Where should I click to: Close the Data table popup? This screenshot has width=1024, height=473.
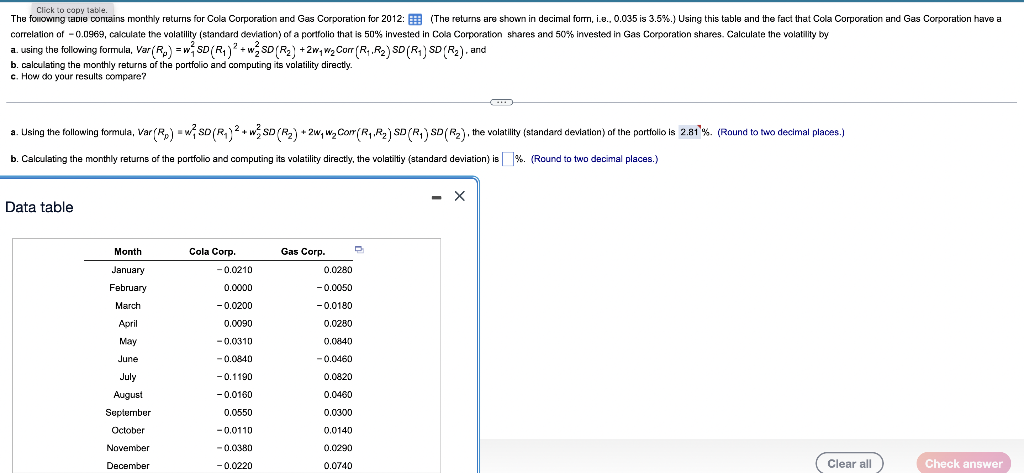[458, 196]
